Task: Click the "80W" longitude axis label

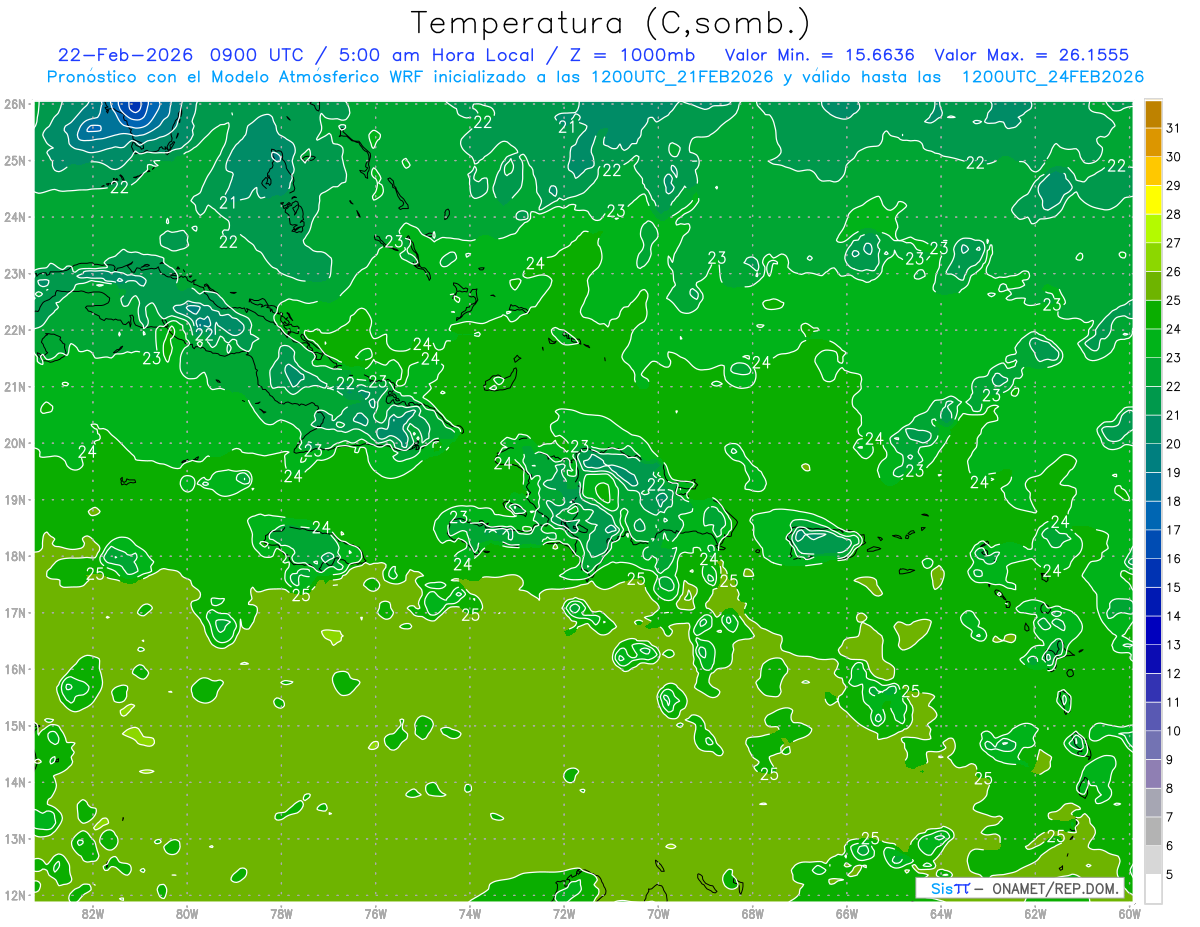Action: [x=187, y=913]
